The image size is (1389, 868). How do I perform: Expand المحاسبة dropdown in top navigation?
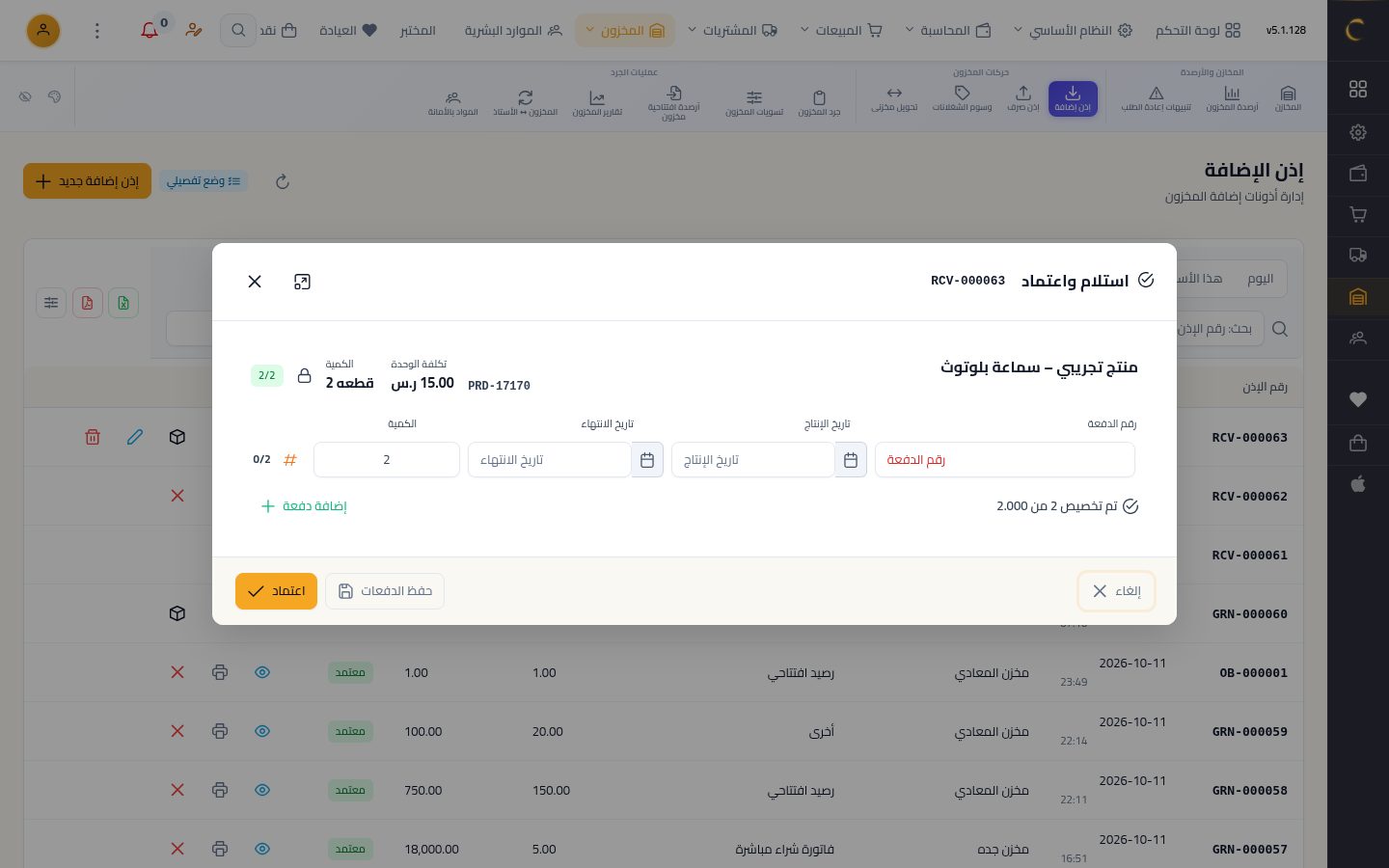tap(948, 31)
